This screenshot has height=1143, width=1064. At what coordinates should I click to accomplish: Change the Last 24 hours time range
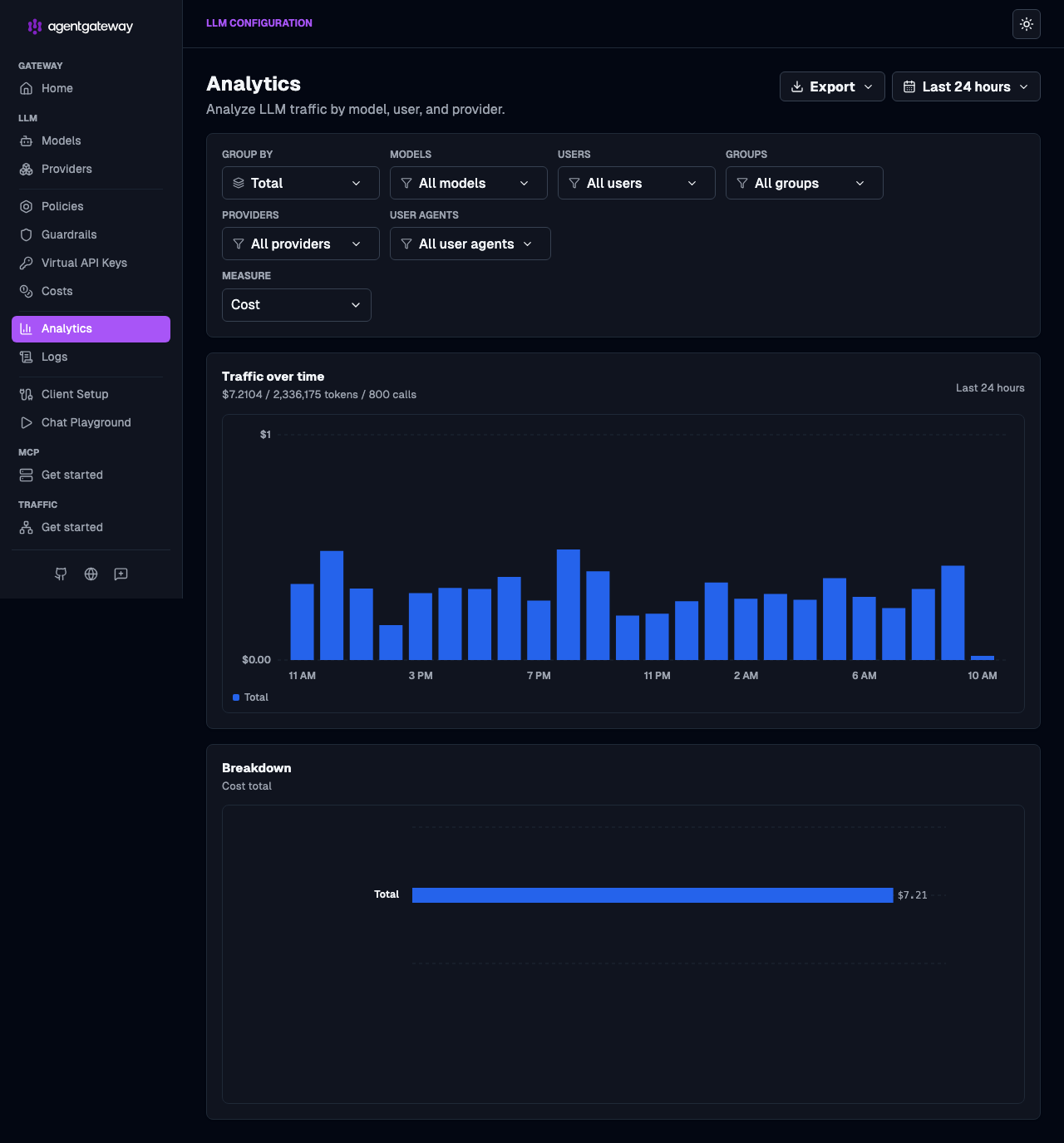(x=966, y=86)
